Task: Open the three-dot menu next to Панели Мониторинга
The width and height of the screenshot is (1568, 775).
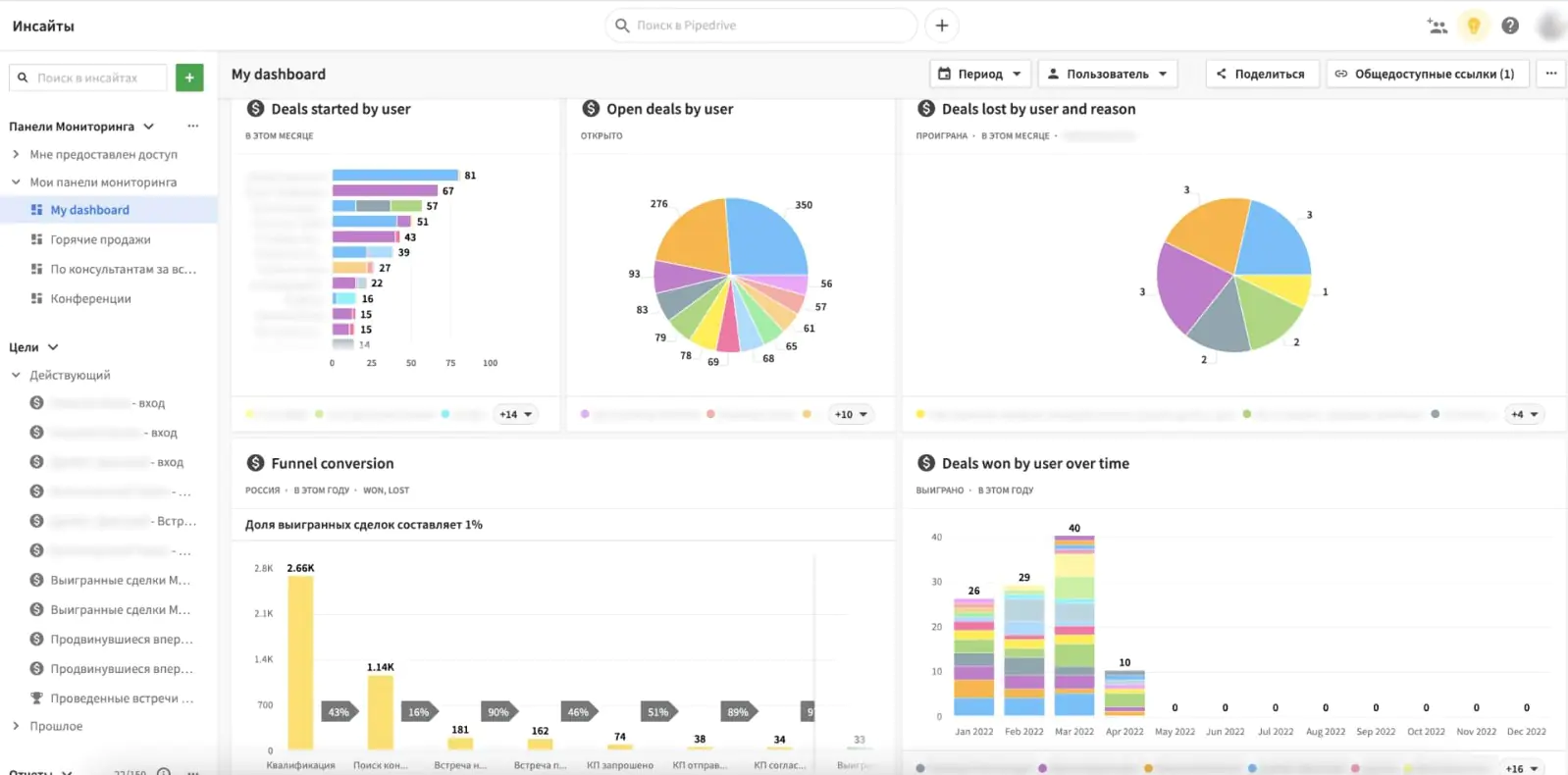Action: click(x=193, y=127)
